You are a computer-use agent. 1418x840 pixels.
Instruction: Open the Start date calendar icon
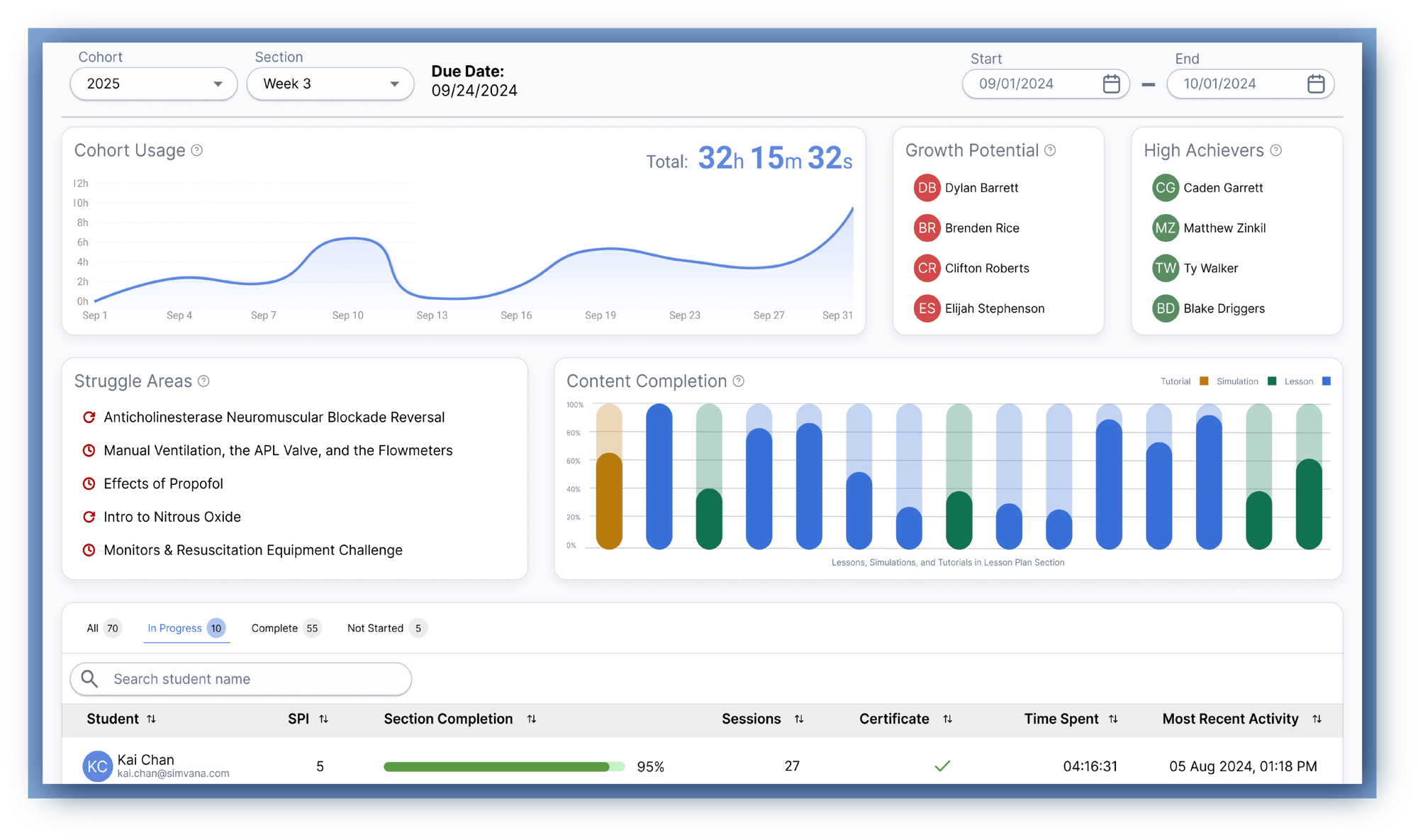[1111, 84]
